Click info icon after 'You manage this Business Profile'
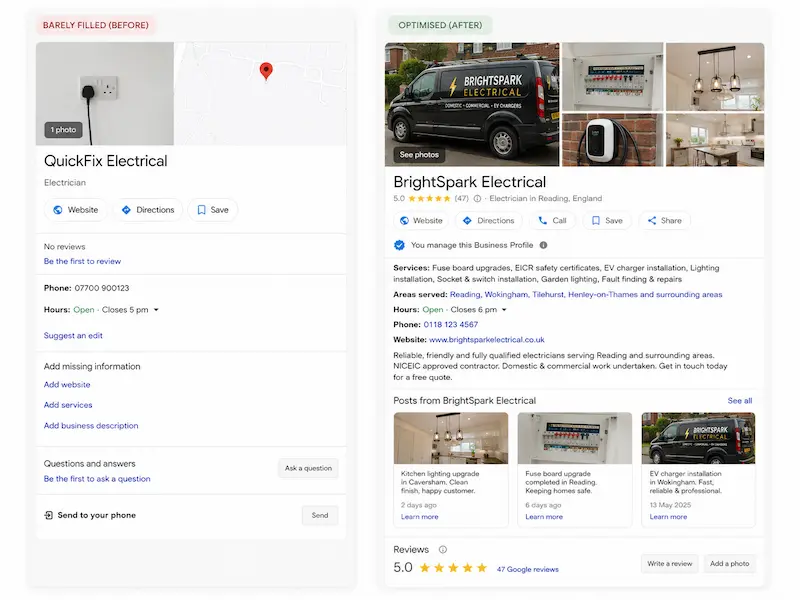The width and height of the screenshot is (800, 600). pyautogui.click(x=543, y=245)
